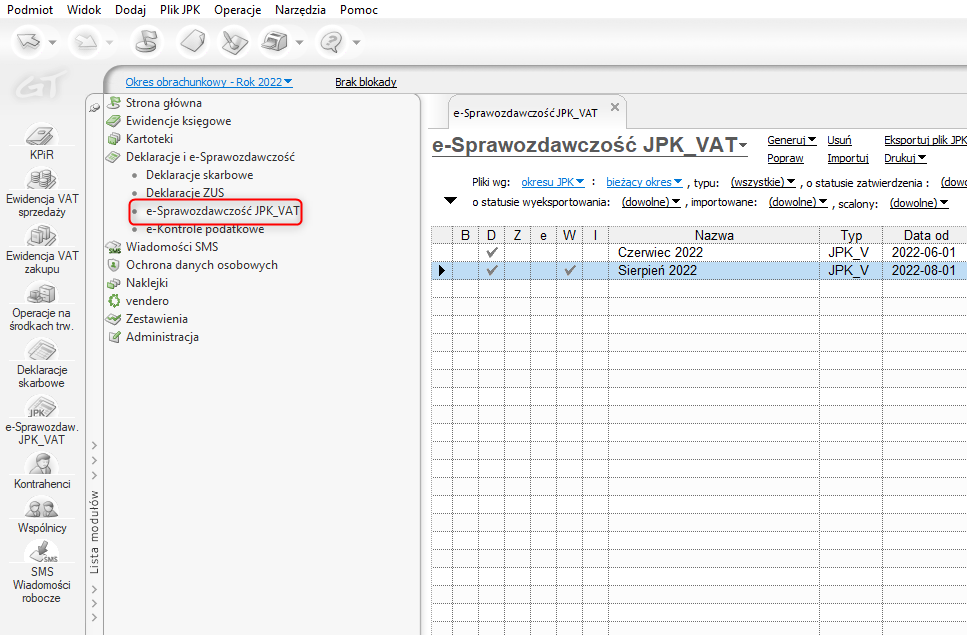Click the Brak blokady link
Viewport: 967px width, 635px height.
pos(366,82)
